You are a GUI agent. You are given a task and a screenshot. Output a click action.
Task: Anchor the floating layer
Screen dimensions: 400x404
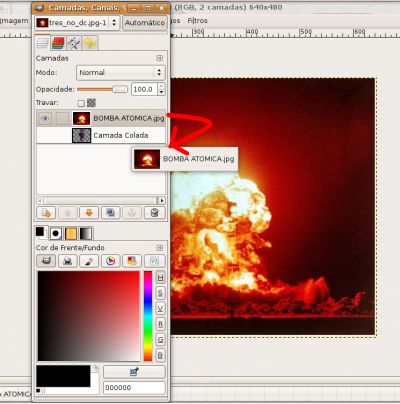click(x=132, y=213)
